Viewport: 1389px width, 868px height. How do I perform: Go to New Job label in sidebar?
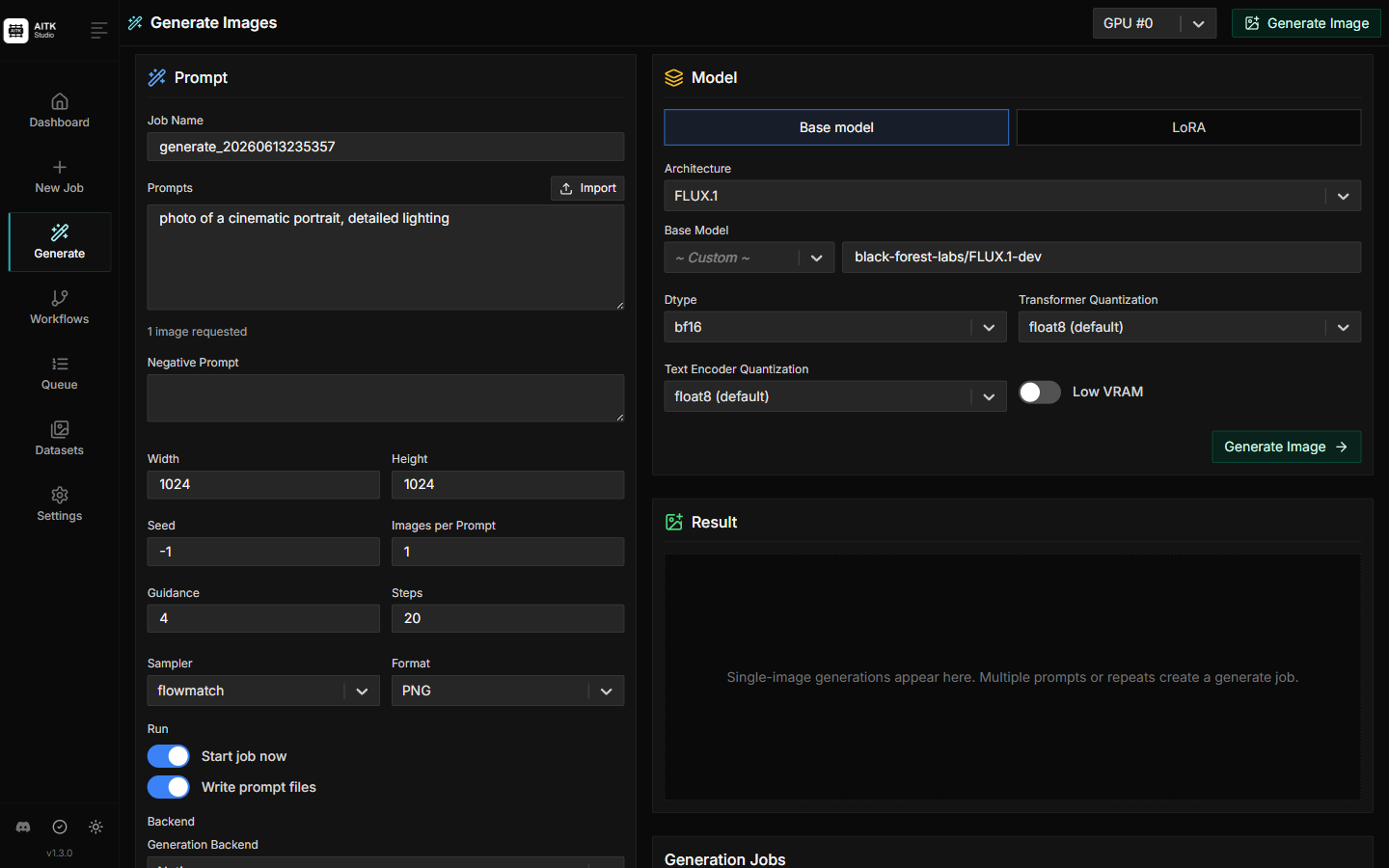pos(60,188)
